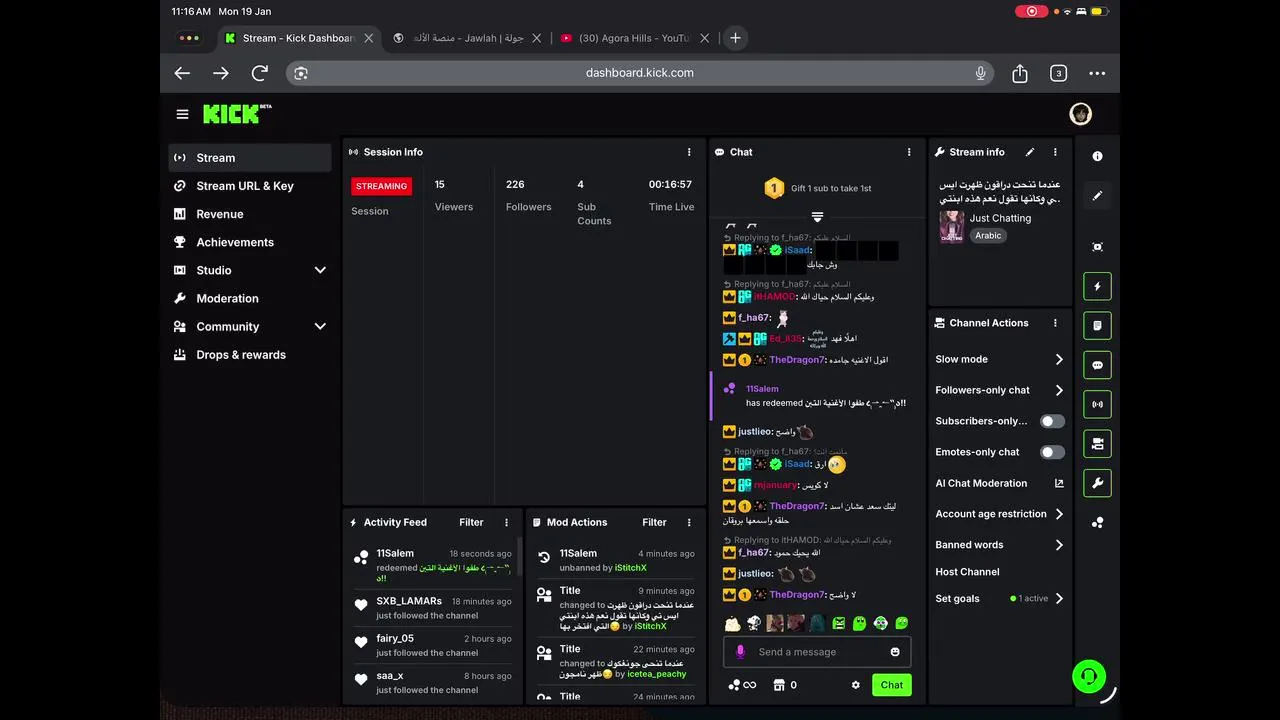Open Mod Actions Filter dropdown
This screenshot has height=720, width=1280.
pos(654,522)
